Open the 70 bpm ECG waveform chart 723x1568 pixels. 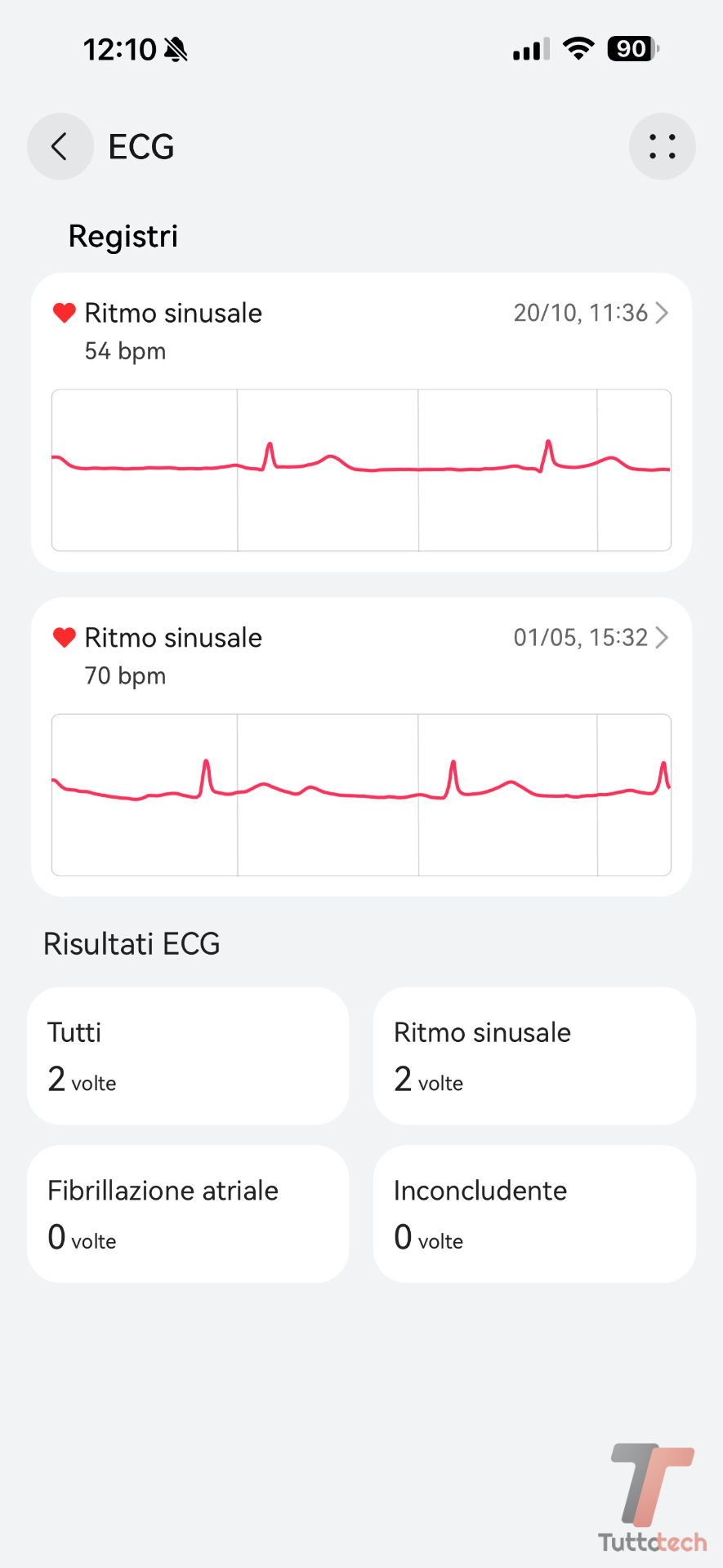pyautogui.click(x=361, y=795)
